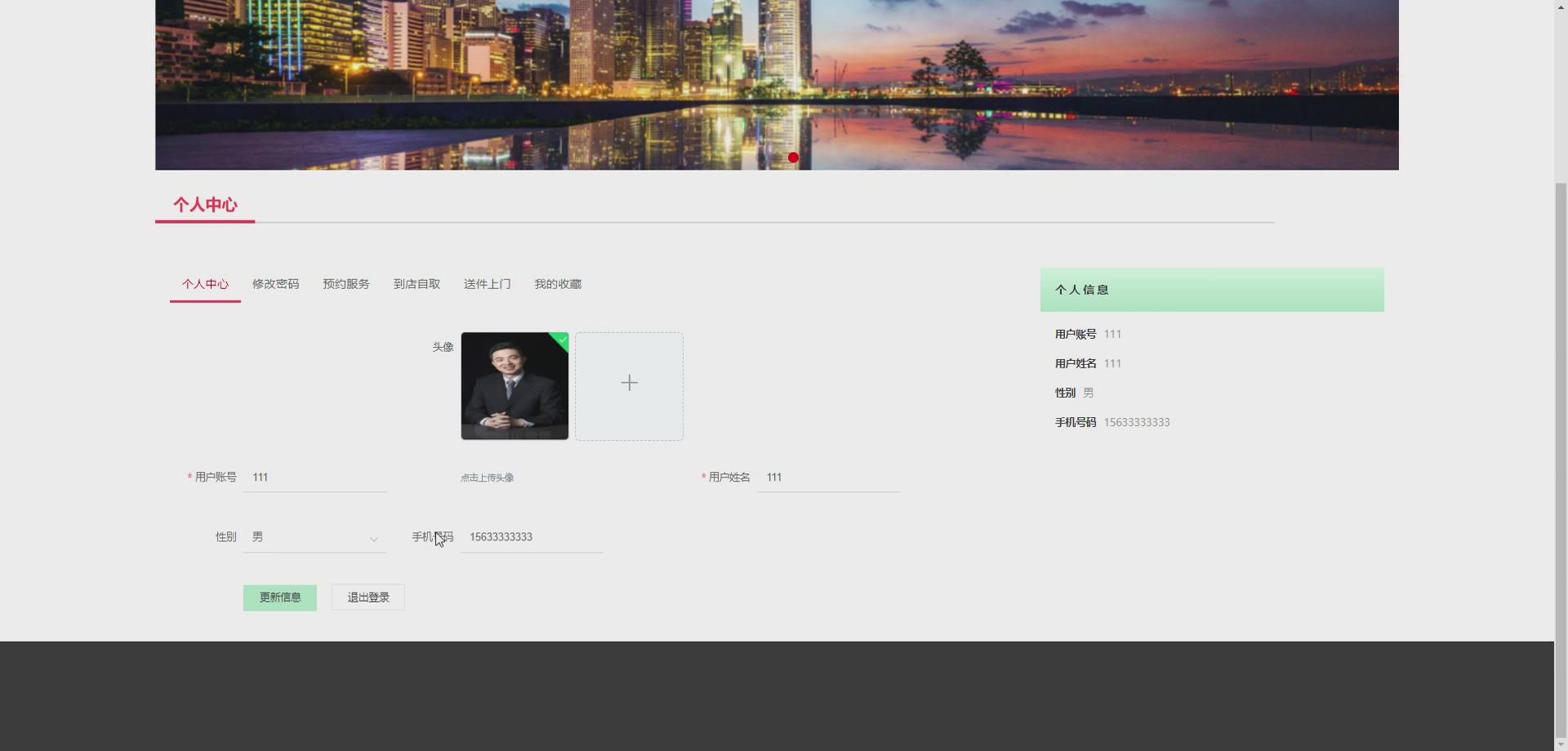Click the plus icon to upload new avatar

tap(629, 384)
